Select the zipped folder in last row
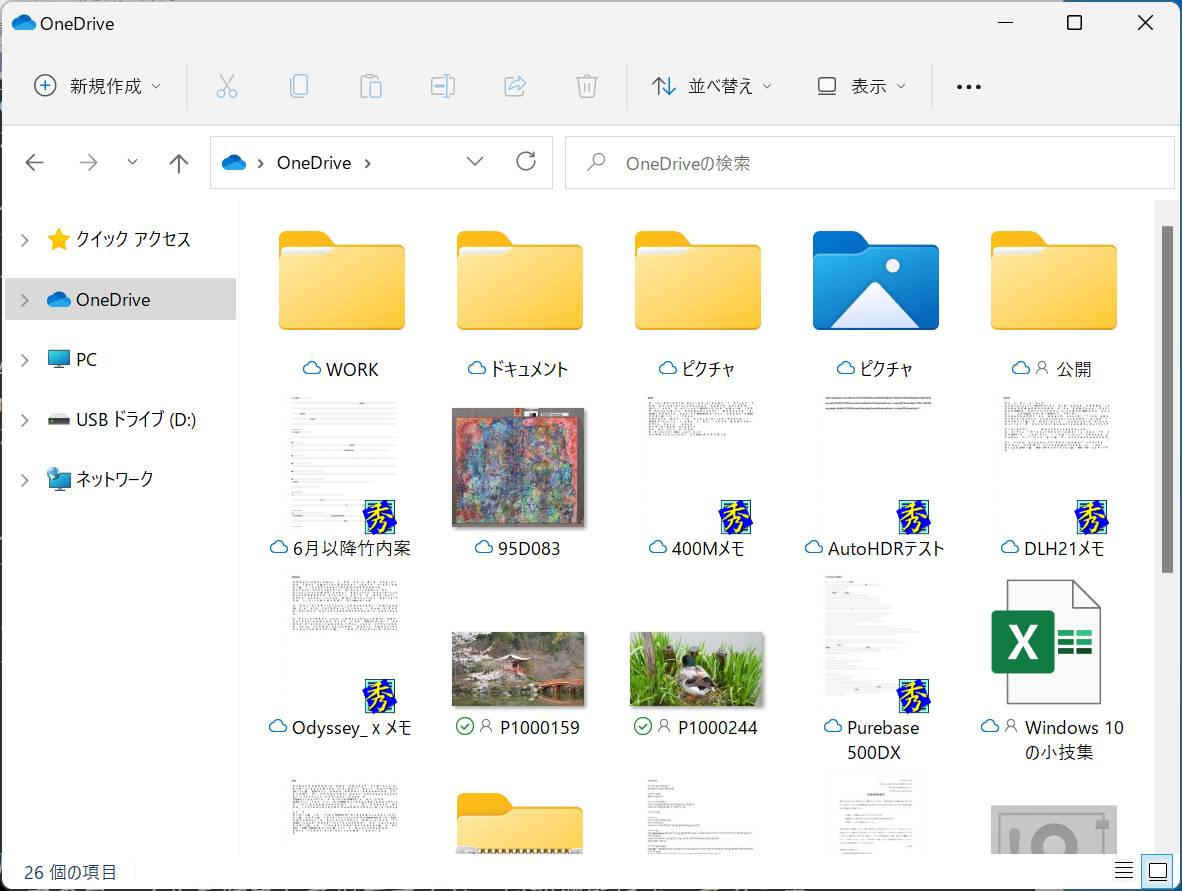Viewport: 1182px width, 891px height. click(x=519, y=823)
